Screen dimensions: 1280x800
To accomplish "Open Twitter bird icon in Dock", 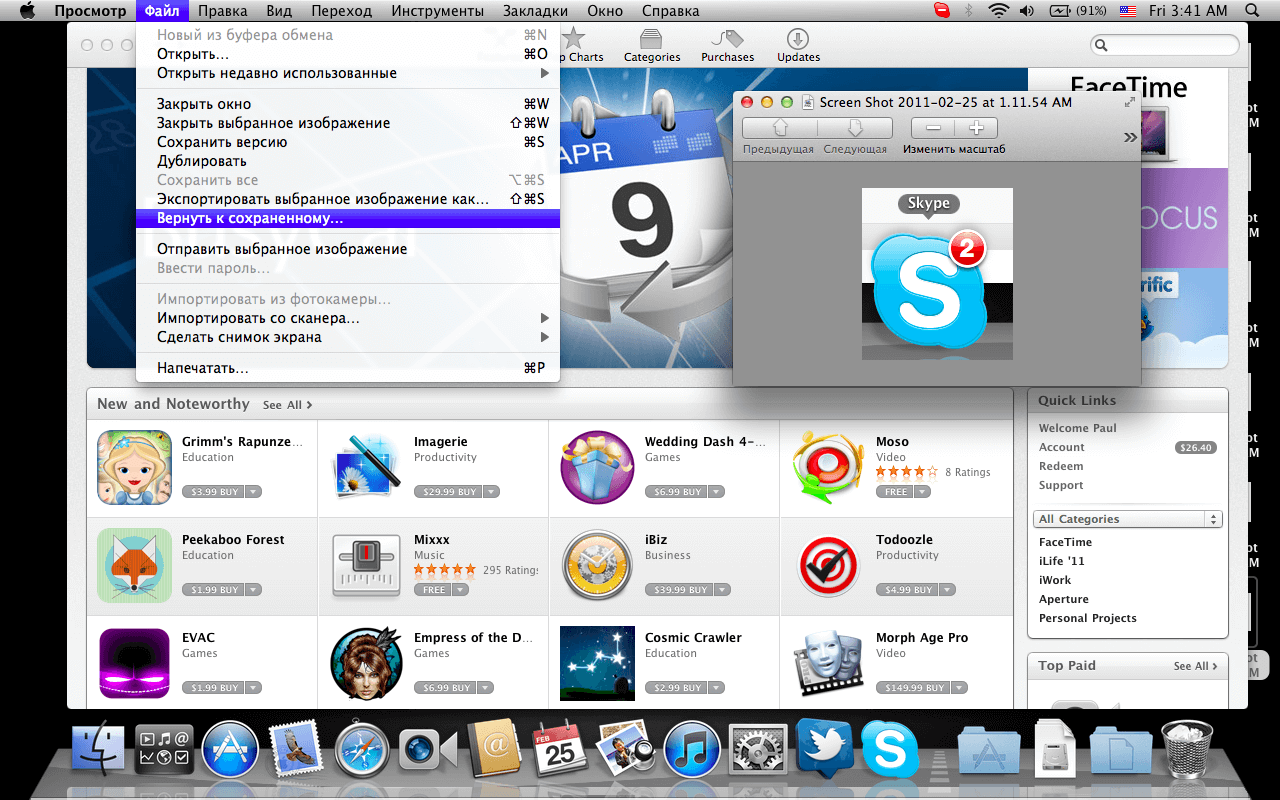I will tap(824, 749).
